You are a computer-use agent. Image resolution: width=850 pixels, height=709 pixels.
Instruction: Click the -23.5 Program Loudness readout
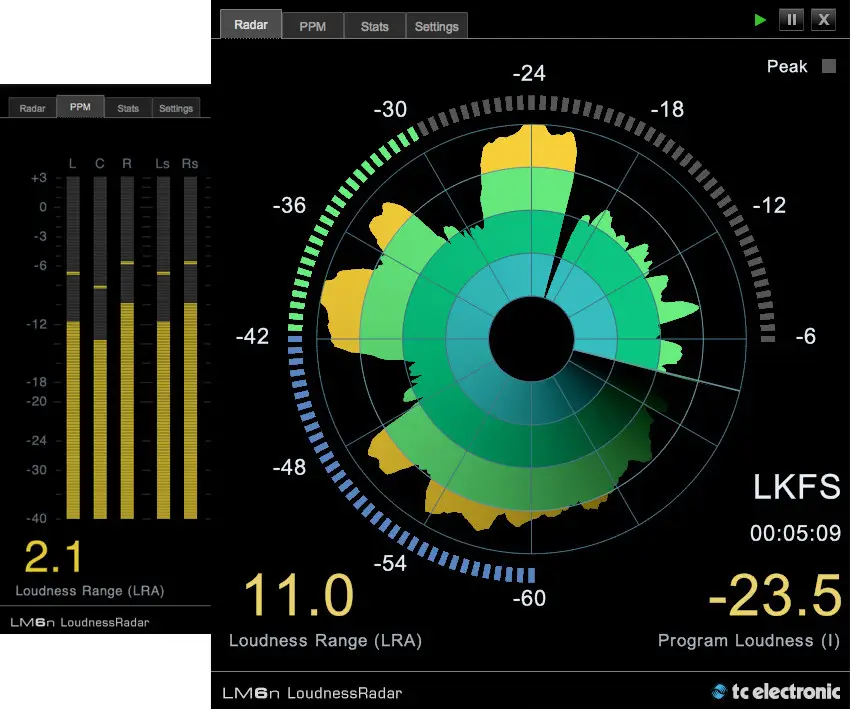click(x=775, y=595)
